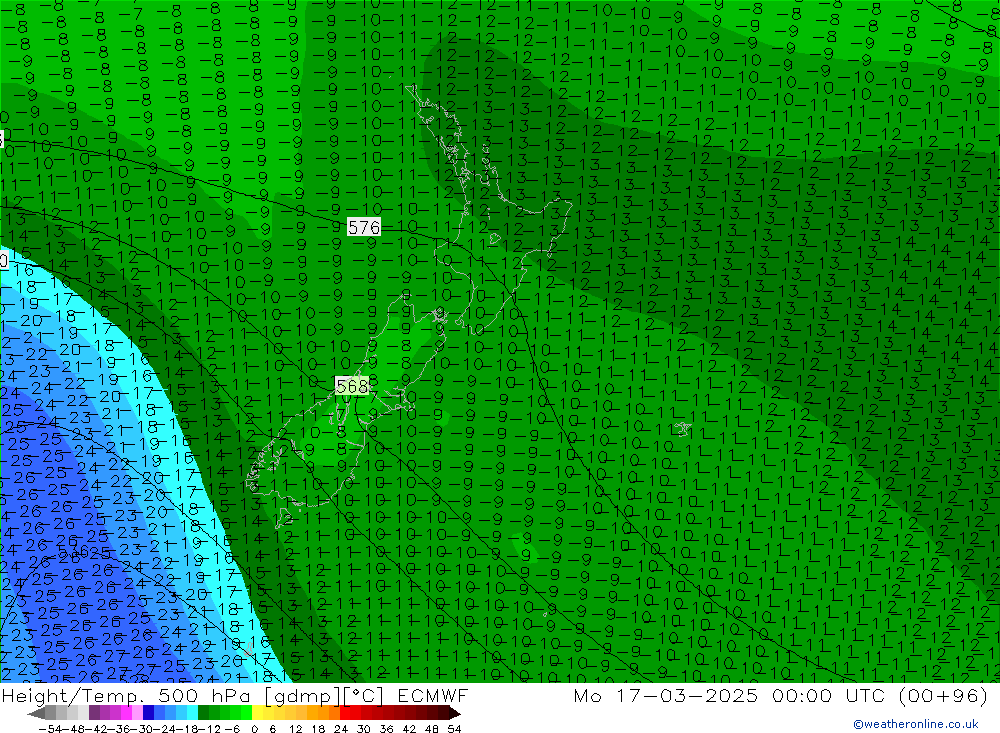The width and height of the screenshot is (1000, 733).
Task: Open the weatheronline.co.uk copyright link
Action: coord(916,723)
